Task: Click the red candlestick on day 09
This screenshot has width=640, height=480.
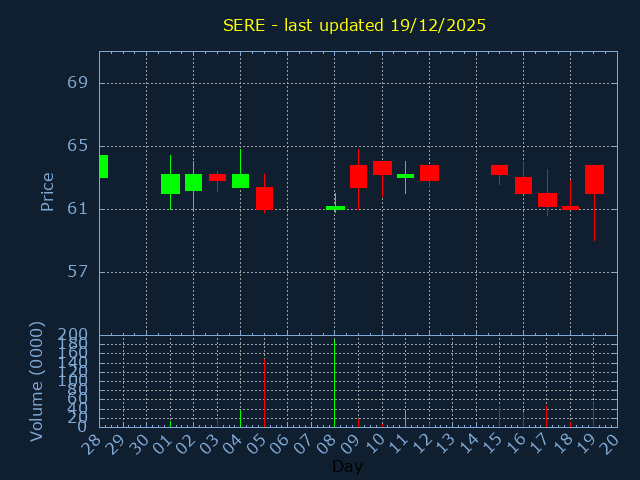Action: pos(358,176)
